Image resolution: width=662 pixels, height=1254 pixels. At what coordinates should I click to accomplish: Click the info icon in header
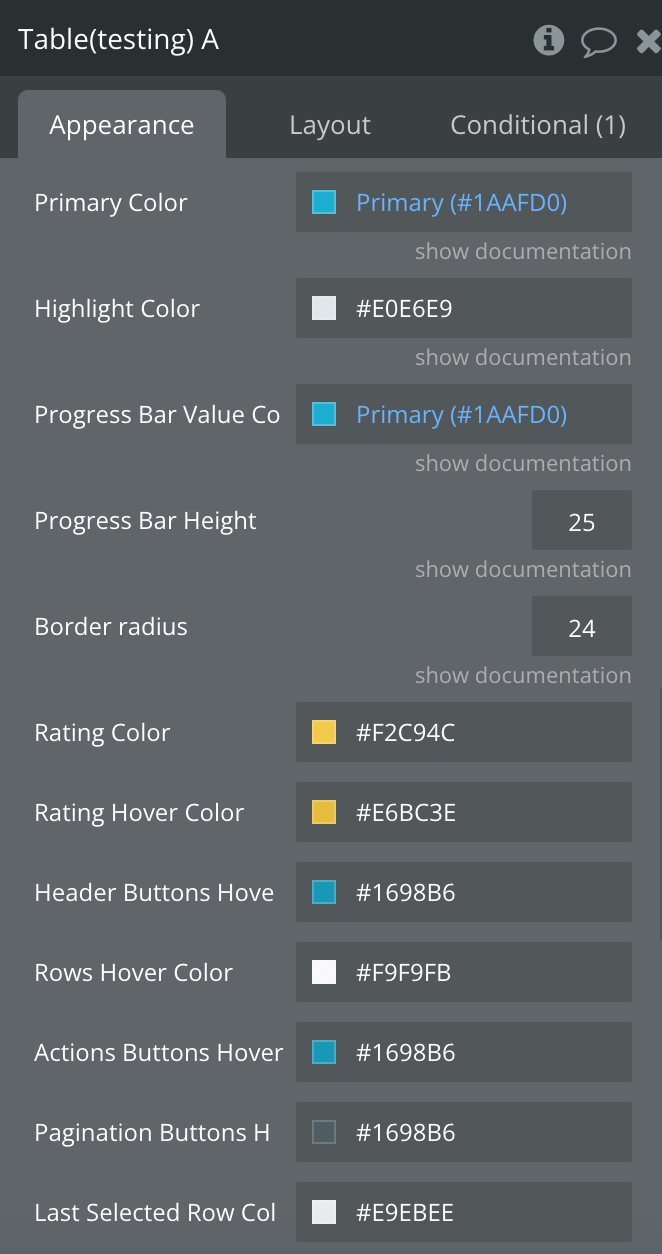(548, 40)
